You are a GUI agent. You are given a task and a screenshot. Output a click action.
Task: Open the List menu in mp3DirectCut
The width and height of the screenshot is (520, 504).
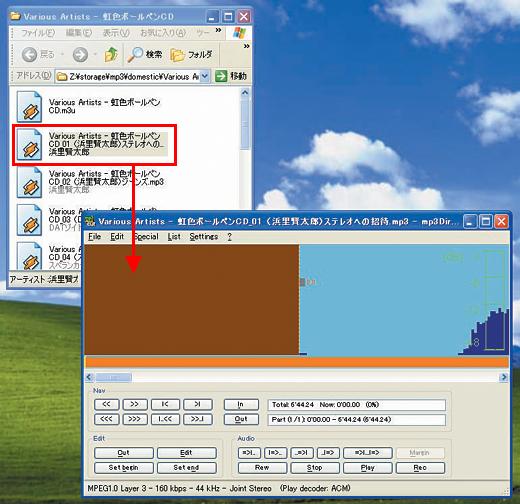coord(174,237)
